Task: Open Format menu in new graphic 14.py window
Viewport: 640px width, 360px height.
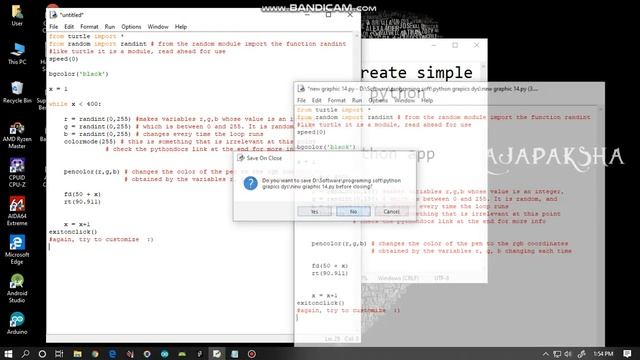Action: tap(336, 100)
